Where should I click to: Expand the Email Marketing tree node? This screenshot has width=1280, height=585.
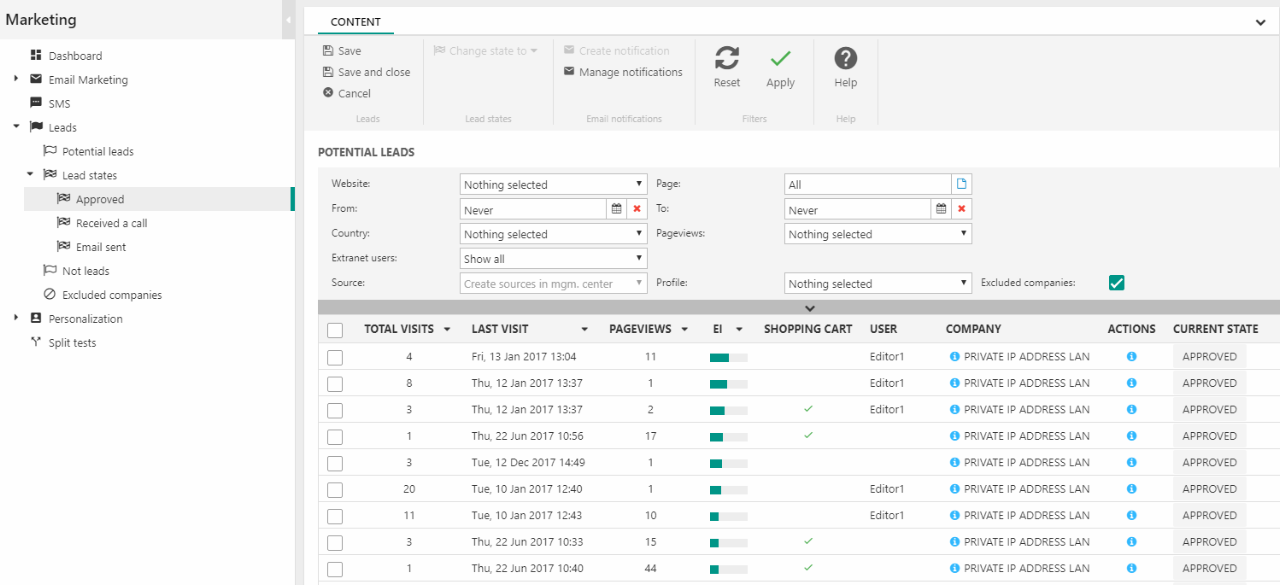click(x=16, y=80)
